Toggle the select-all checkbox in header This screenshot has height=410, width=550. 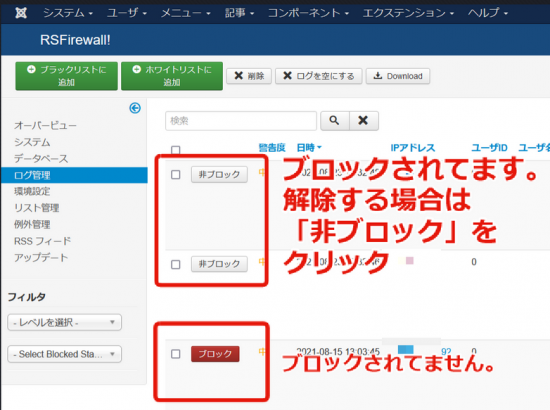click(x=175, y=150)
